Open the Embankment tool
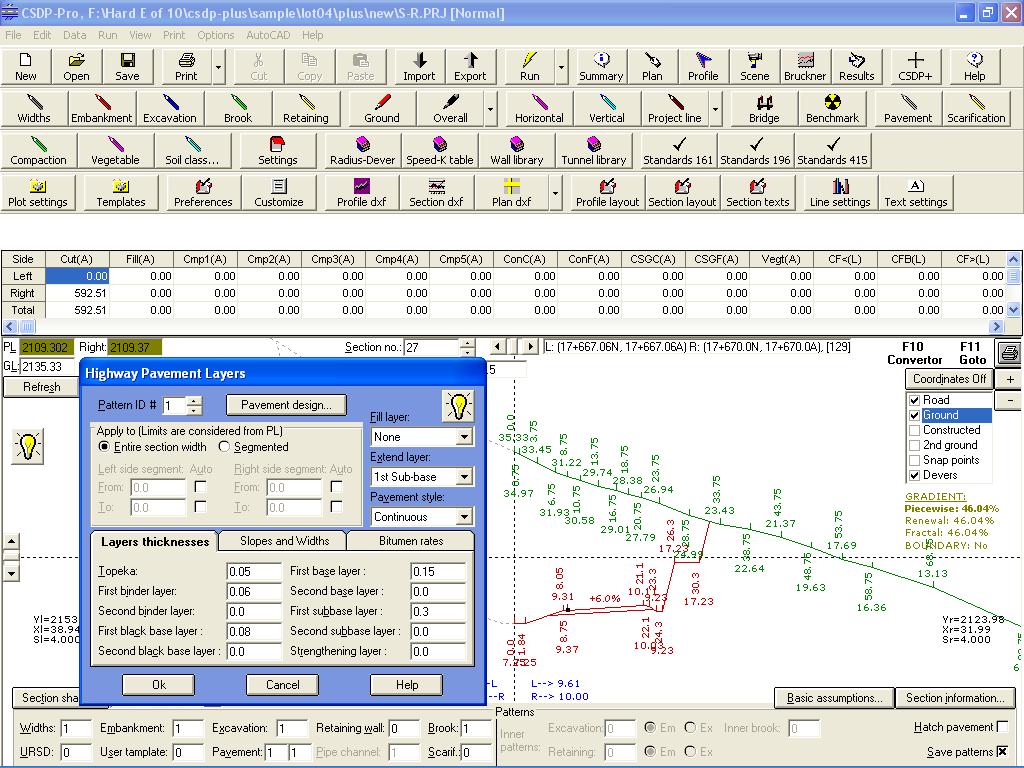 pyautogui.click(x=101, y=108)
